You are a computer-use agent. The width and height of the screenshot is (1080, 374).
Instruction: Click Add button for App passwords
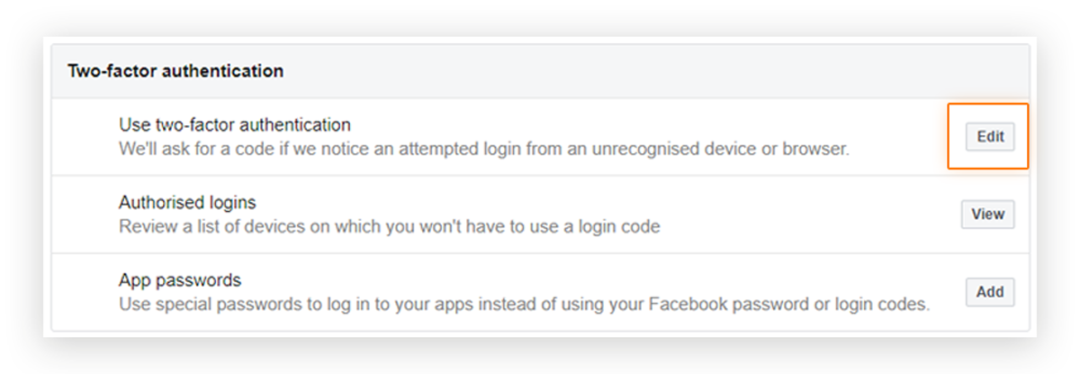990,292
